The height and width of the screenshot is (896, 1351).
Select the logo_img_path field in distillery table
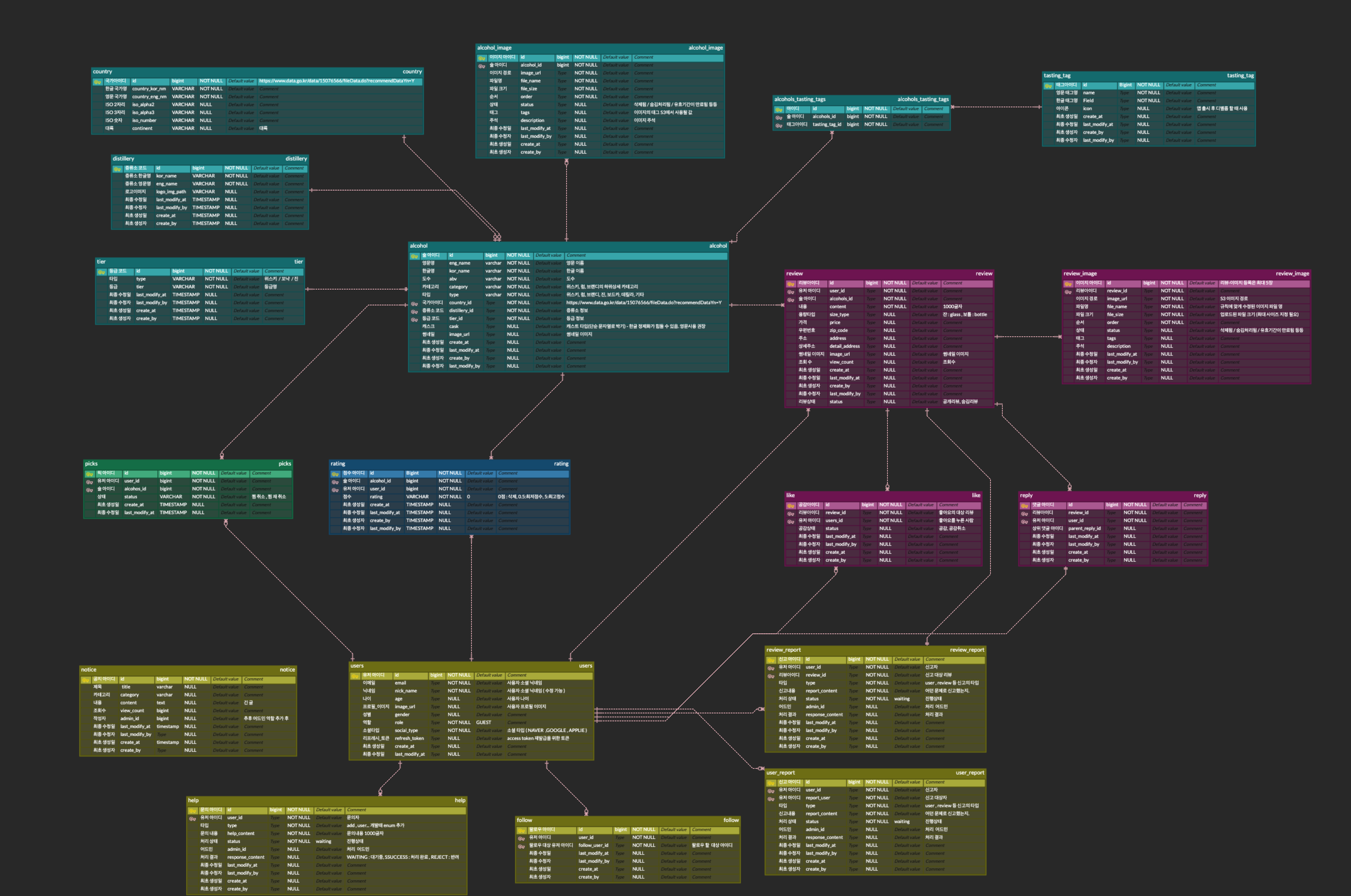pyautogui.click(x=171, y=192)
